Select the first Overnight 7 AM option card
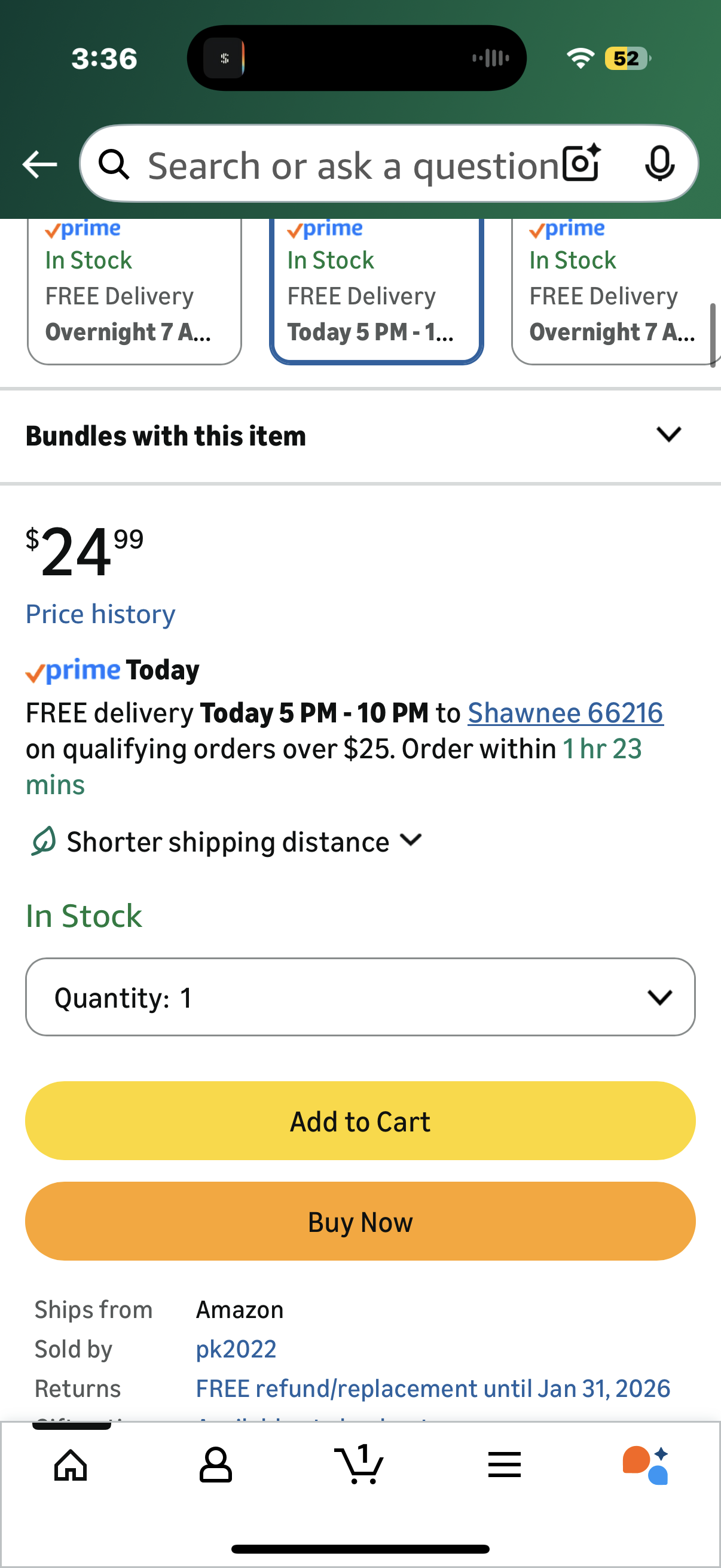The width and height of the screenshot is (721, 1568). (x=134, y=291)
